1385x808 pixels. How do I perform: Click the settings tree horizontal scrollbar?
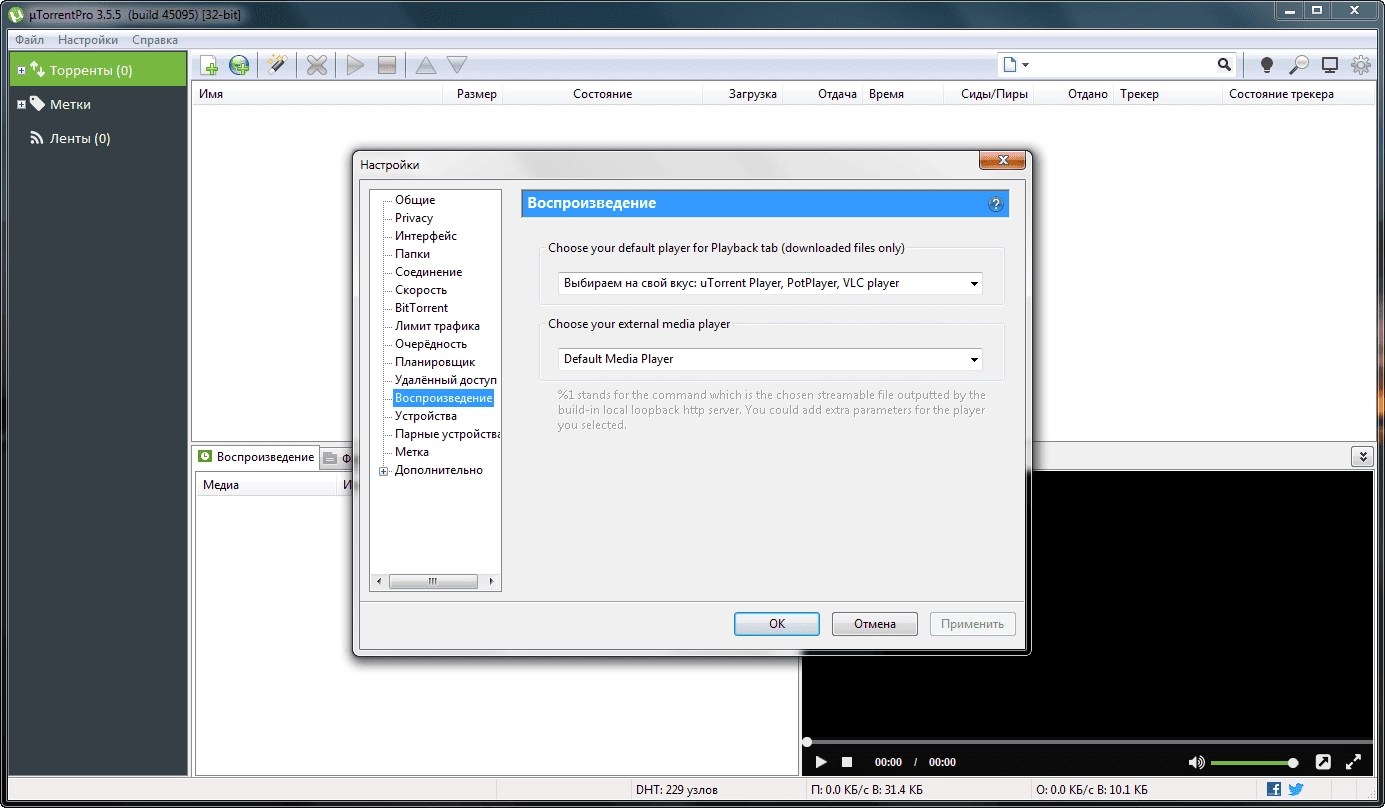pyautogui.click(x=435, y=581)
